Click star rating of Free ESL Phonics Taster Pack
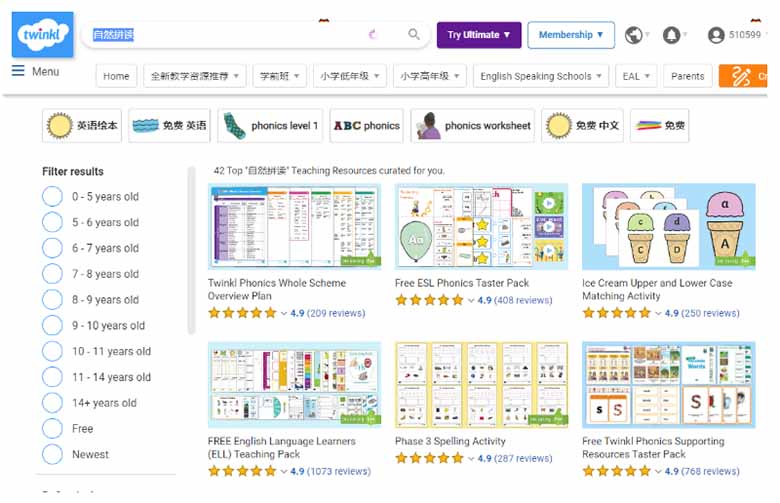 tap(429, 300)
